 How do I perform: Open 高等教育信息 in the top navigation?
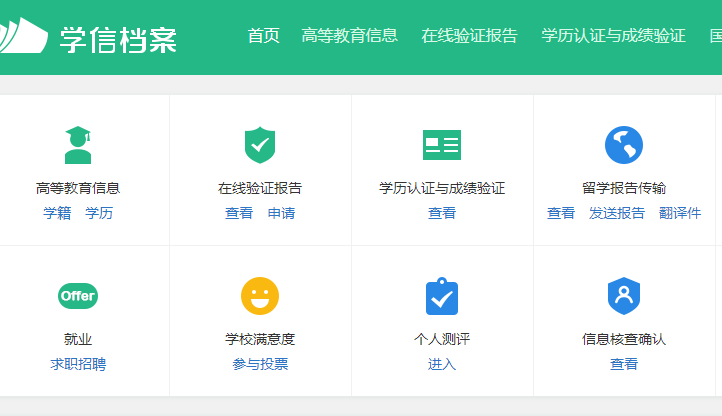coord(349,35)
